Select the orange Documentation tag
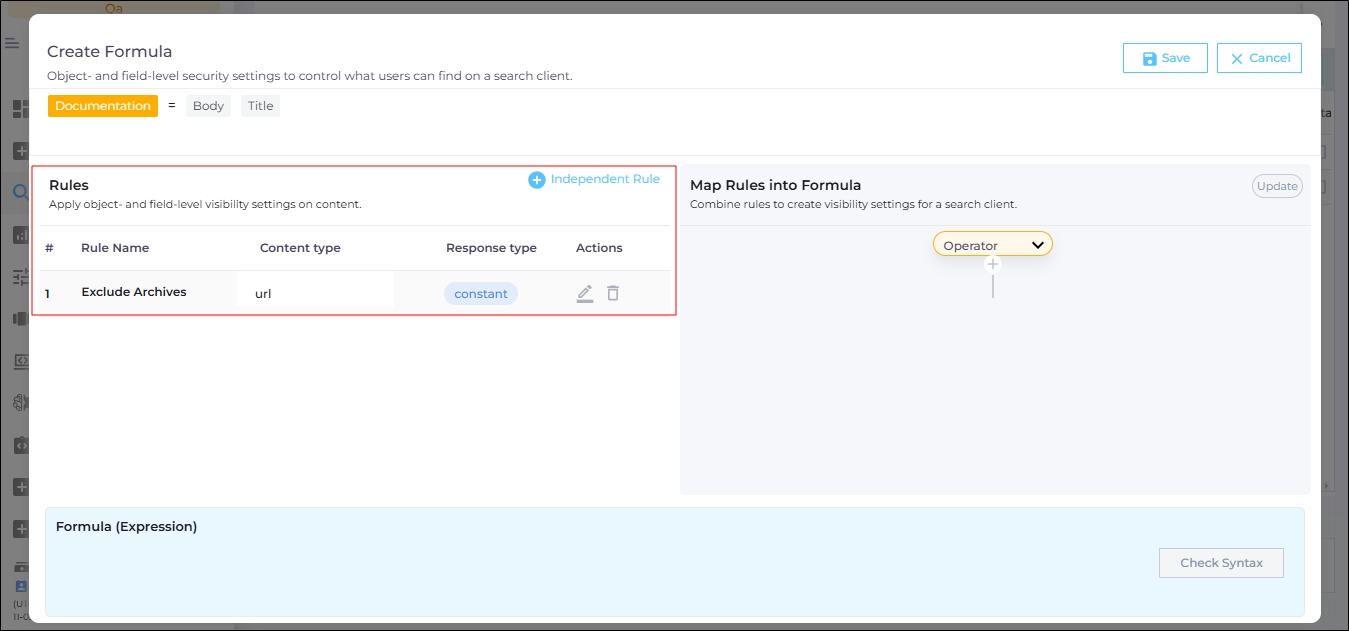Viewport: 1349px width, 631px height. [103, 106]
